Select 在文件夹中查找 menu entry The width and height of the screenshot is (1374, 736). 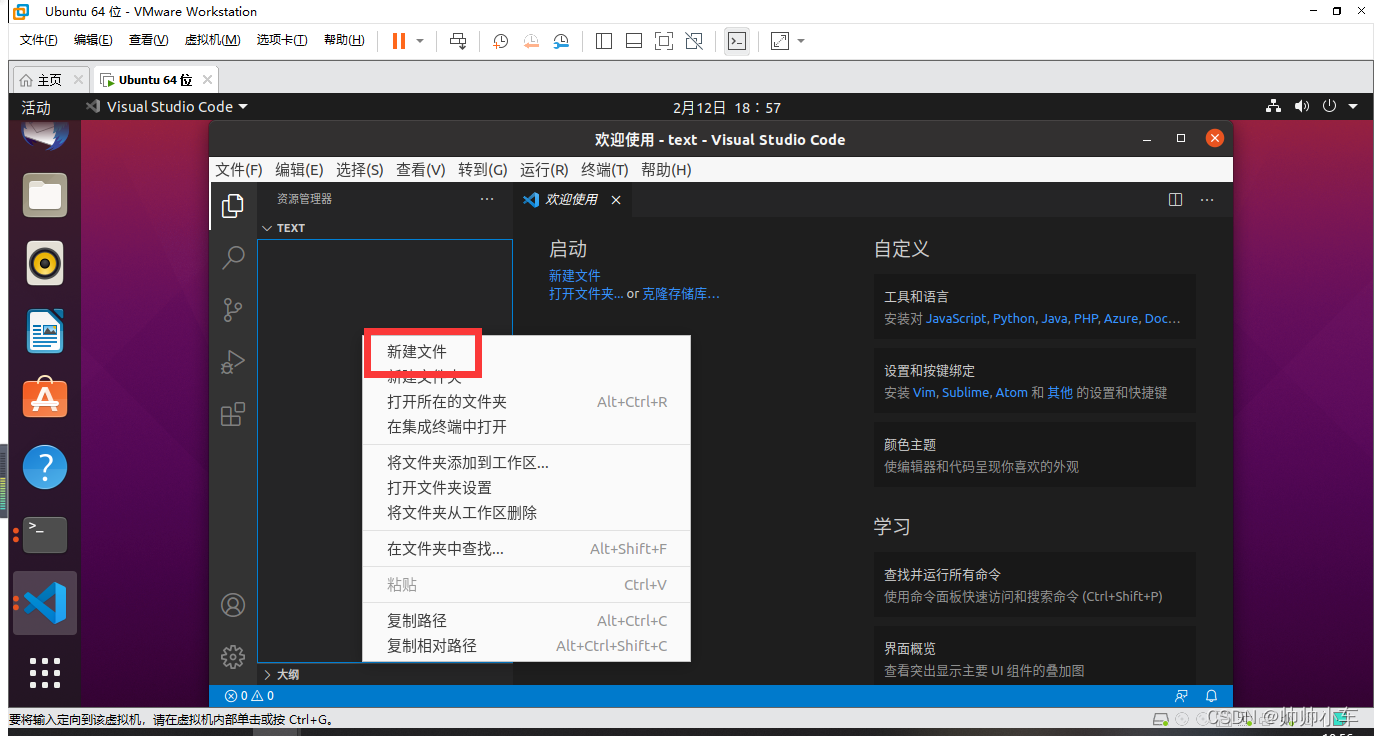(x=526, y=549)
